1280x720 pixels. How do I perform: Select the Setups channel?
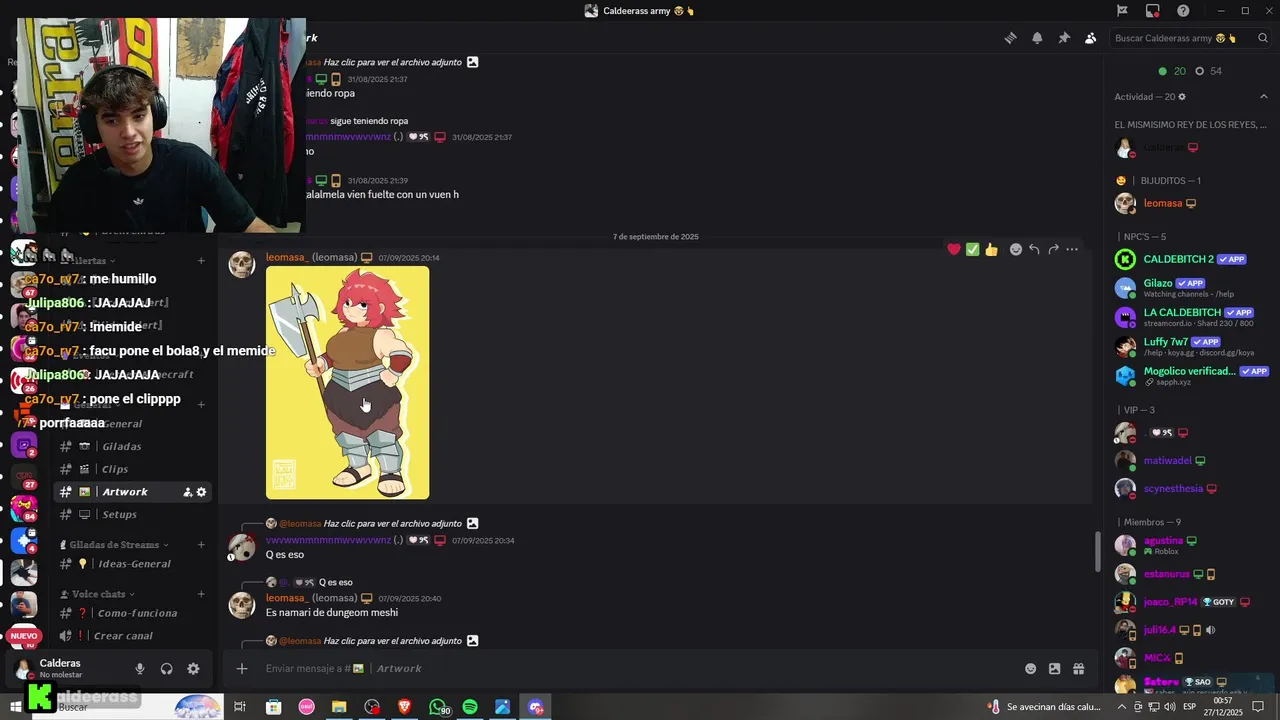pyautogui.click(x=132, y=514)
